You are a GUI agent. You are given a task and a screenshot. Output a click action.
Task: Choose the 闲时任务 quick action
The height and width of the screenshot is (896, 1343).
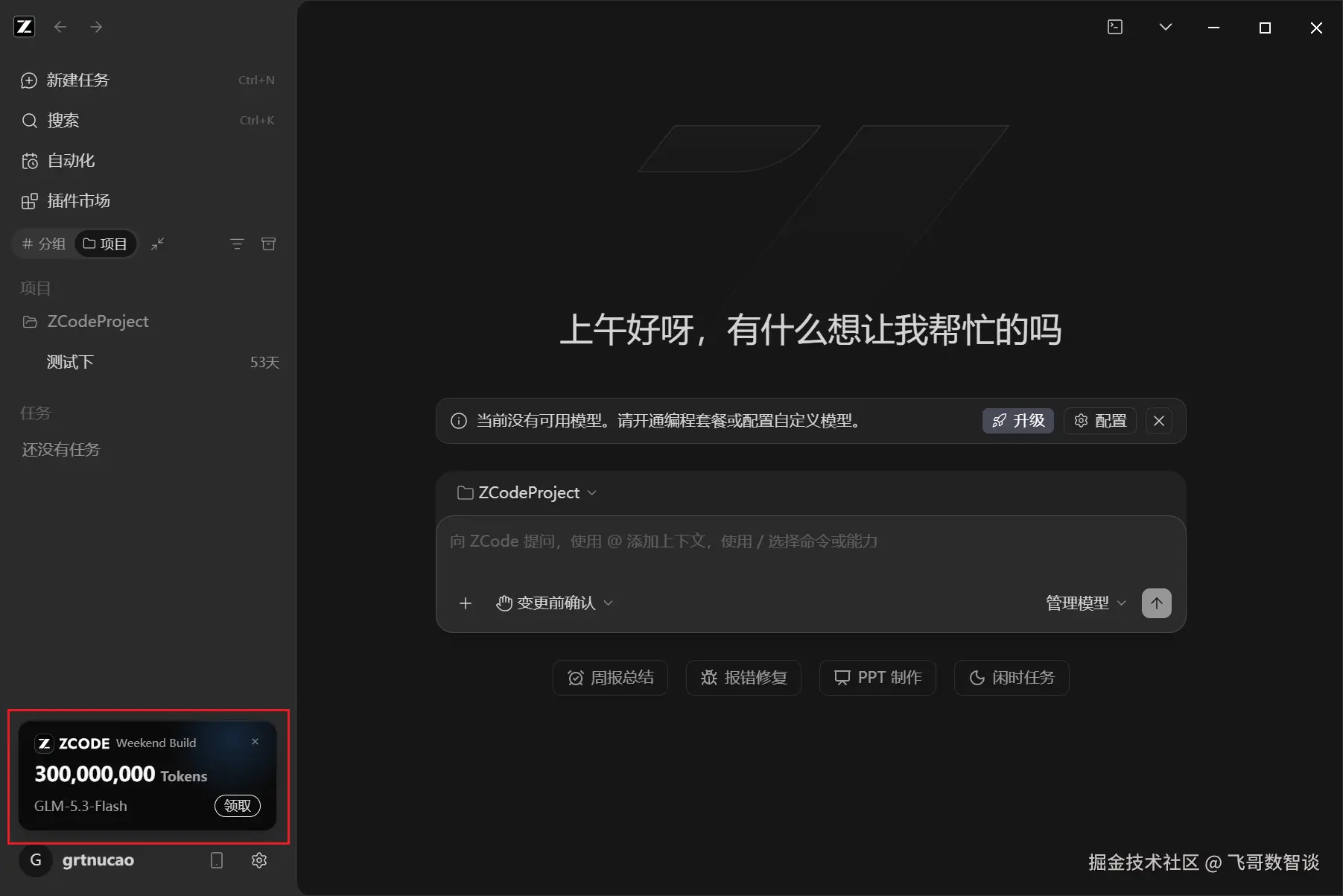coord(1012,678)
